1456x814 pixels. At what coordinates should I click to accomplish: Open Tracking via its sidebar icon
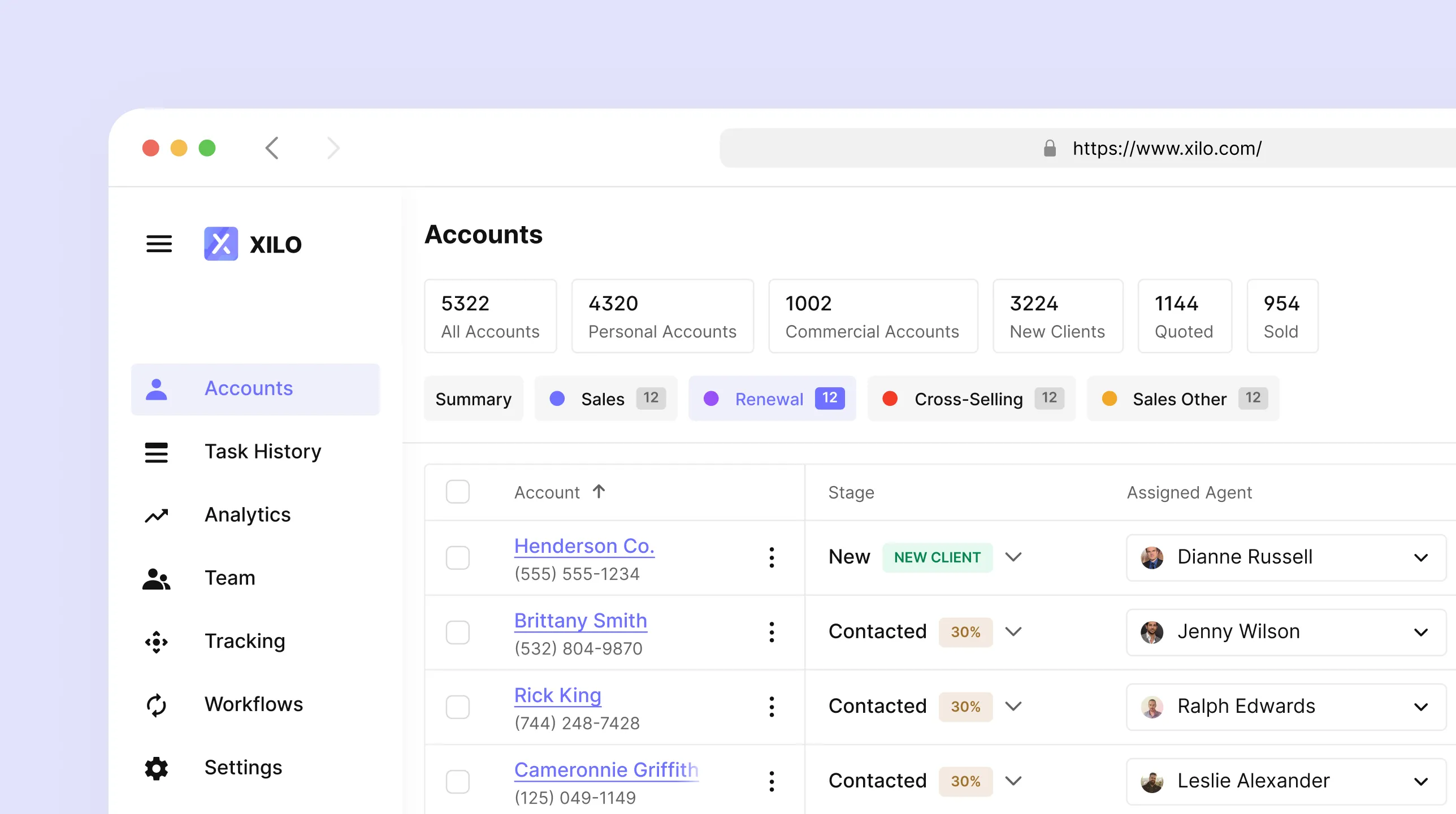[x=157, y=642]
